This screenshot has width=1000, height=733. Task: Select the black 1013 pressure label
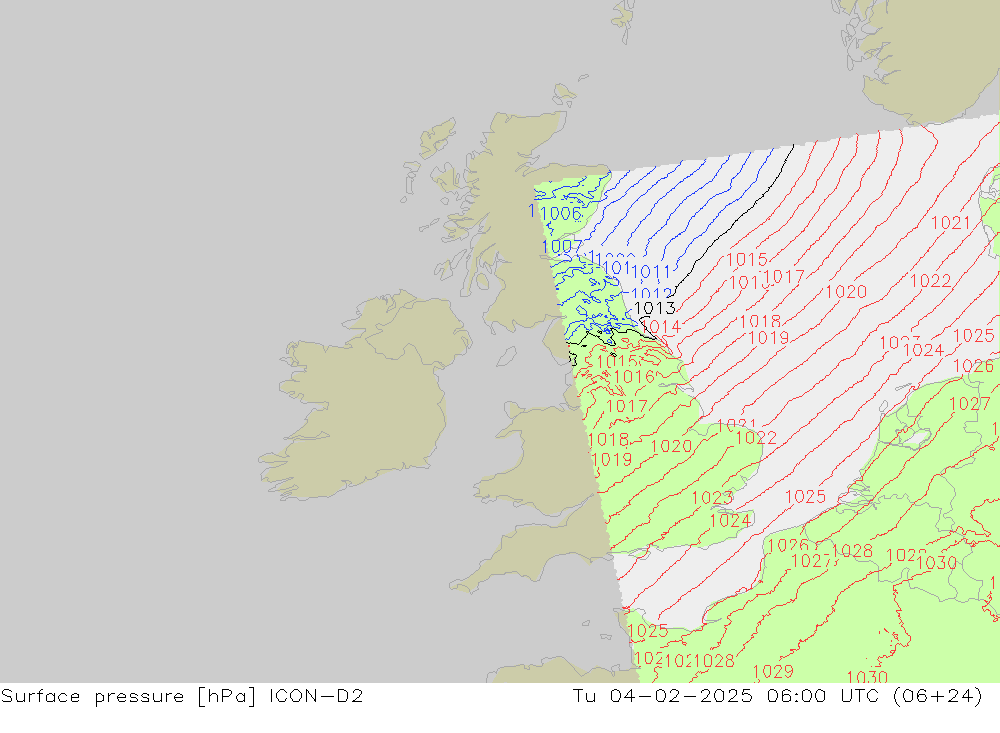click(655, 308)
